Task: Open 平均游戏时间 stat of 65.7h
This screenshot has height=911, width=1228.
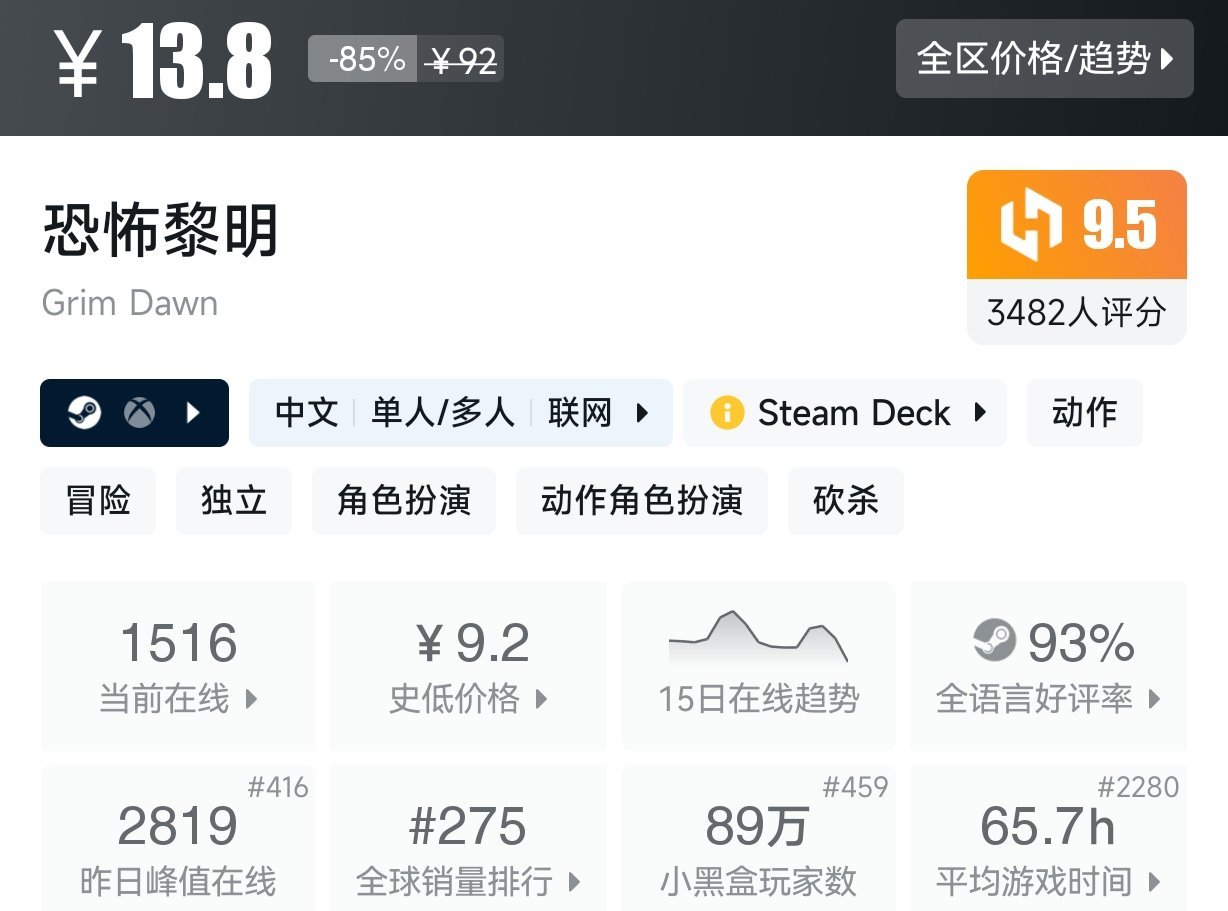Action: [1048, 848]
